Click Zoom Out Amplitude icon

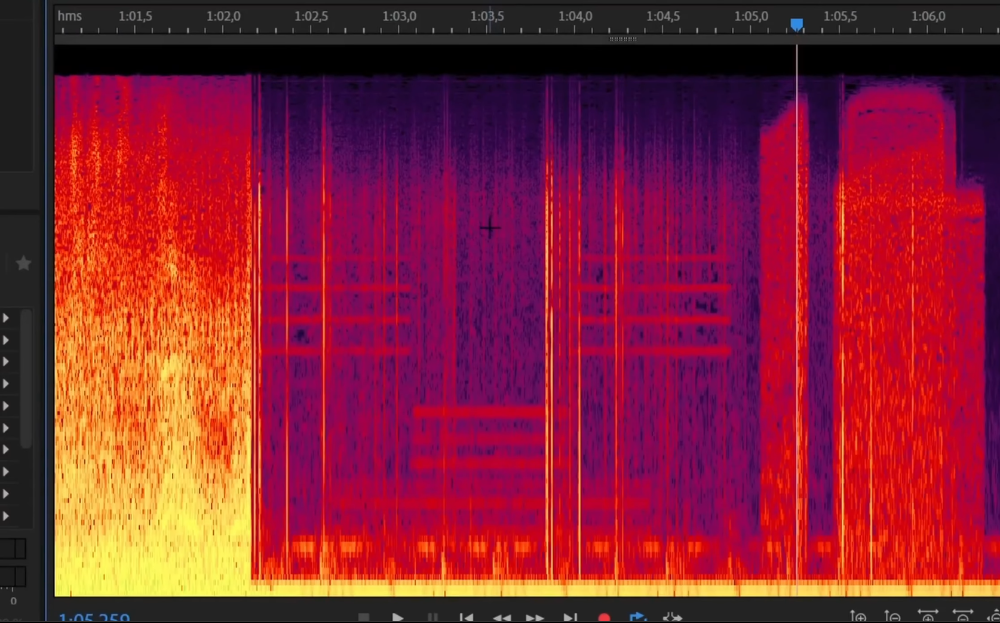(x=893, y=617)
